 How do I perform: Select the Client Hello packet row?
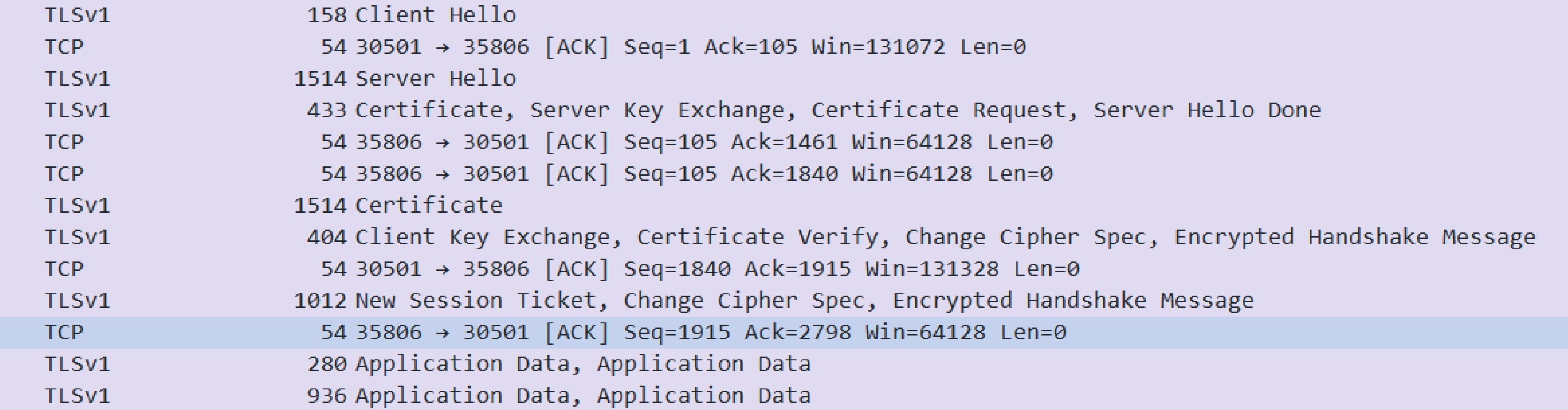(x=435, y=15)
